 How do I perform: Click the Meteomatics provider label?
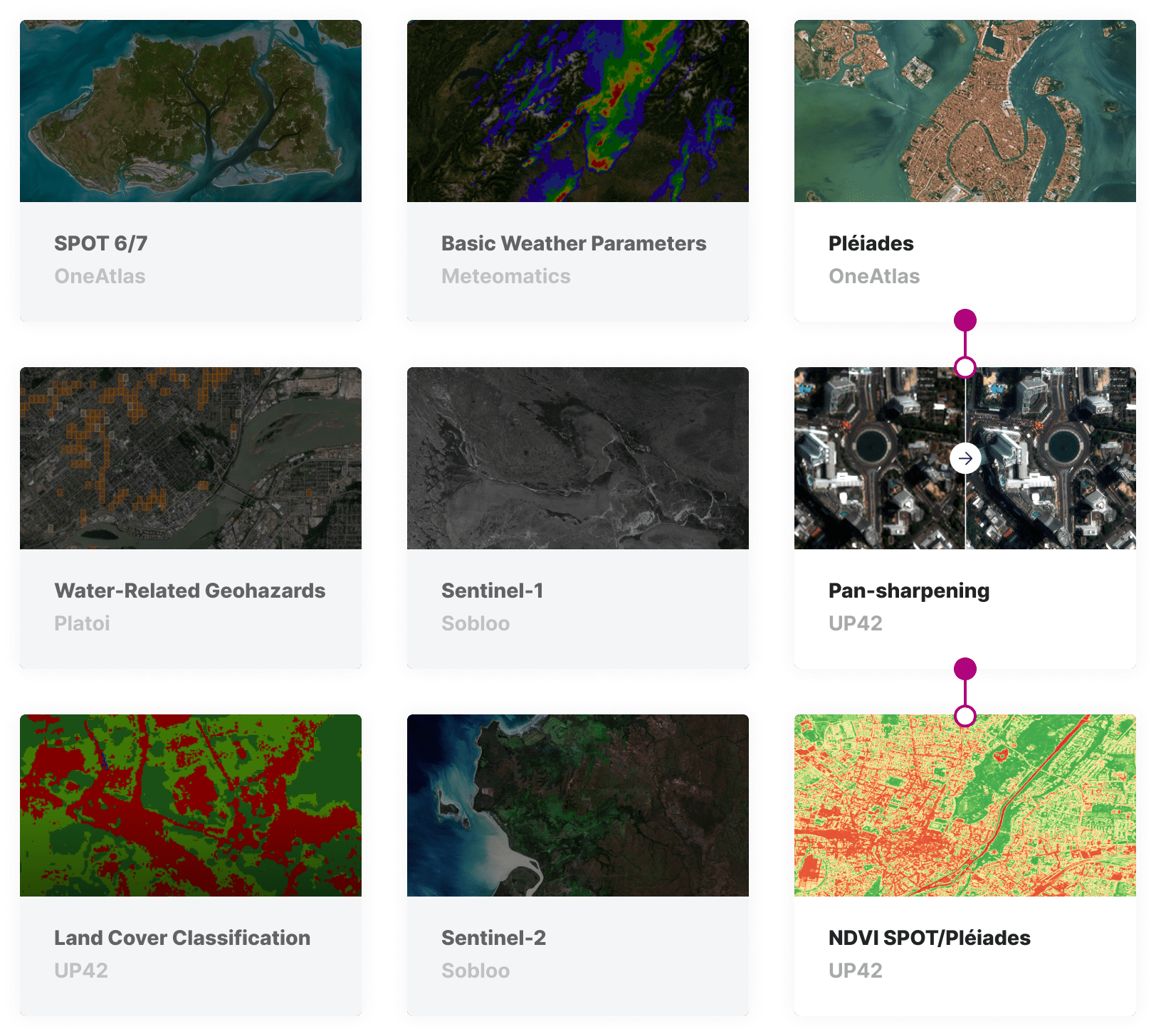coord(506,276)
